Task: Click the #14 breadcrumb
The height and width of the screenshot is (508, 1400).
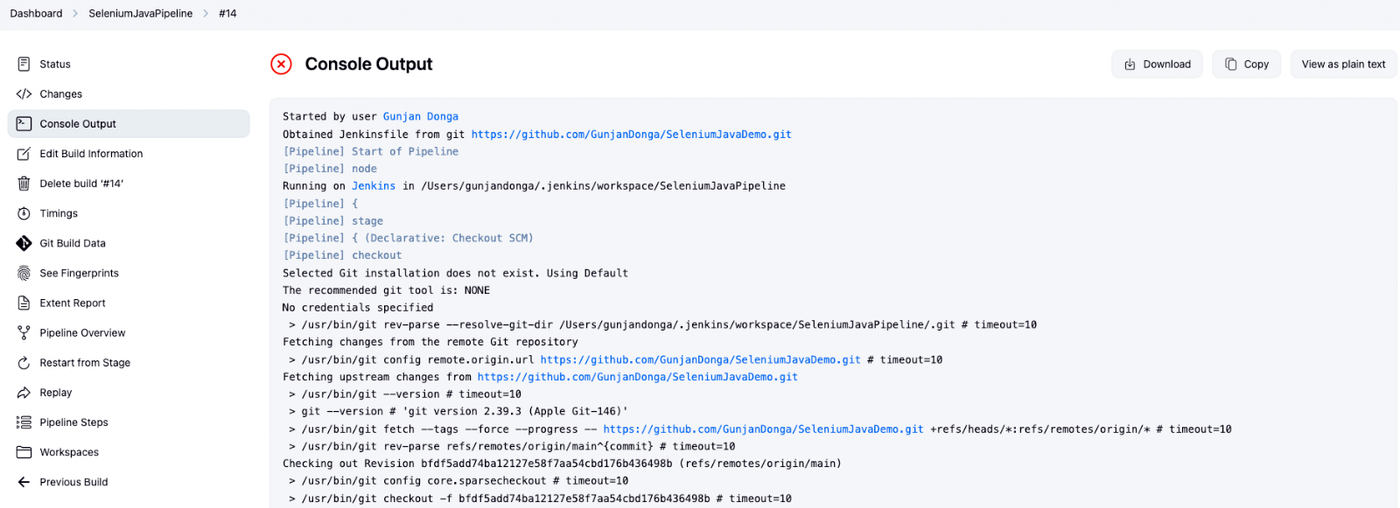Action: point(228,14)
